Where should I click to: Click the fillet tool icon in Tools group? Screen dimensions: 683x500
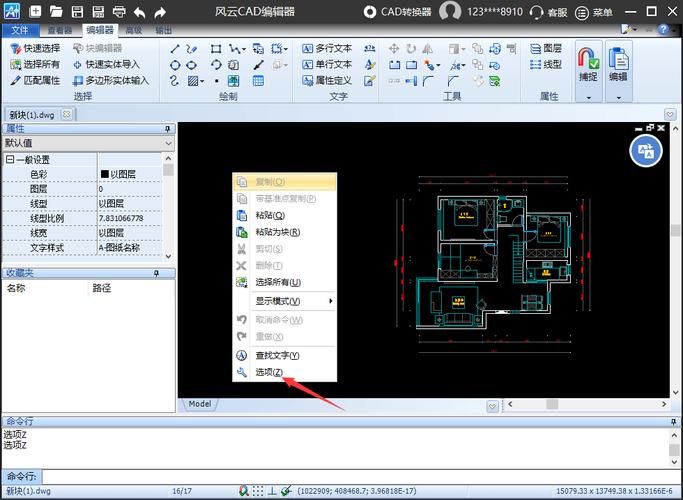(428, 81)
